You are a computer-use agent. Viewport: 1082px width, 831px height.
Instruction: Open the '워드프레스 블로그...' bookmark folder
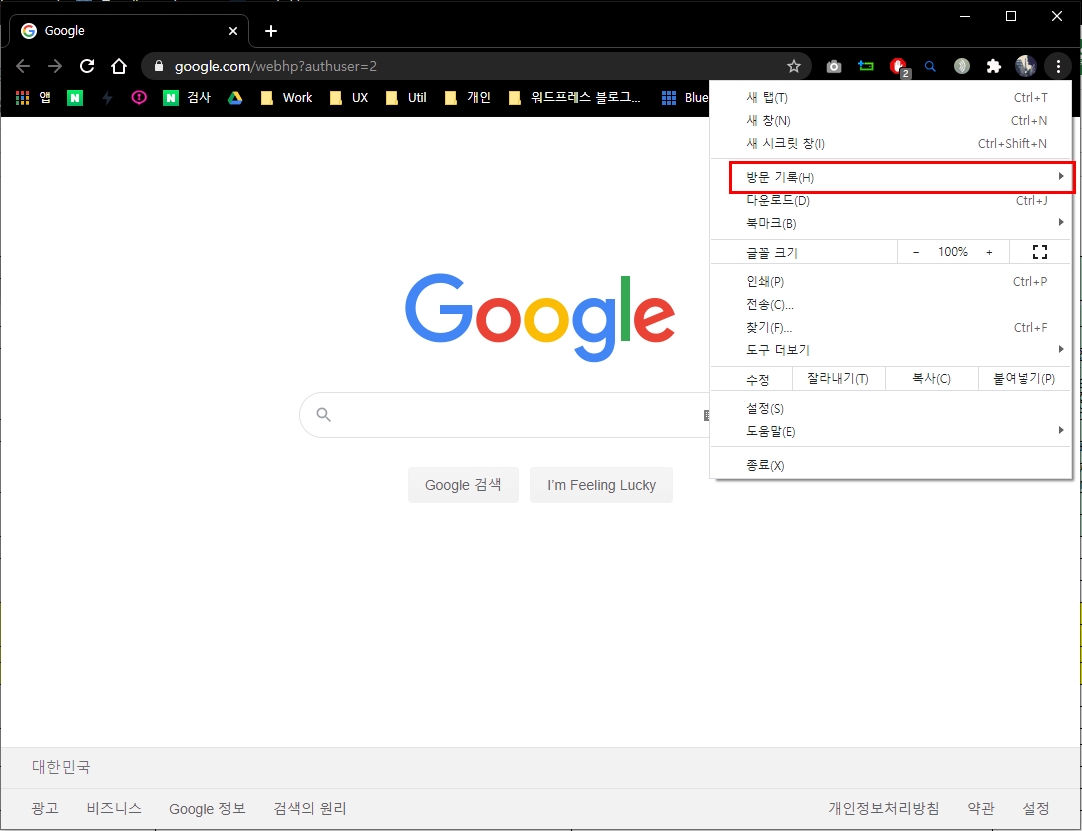tap(574, 97)
